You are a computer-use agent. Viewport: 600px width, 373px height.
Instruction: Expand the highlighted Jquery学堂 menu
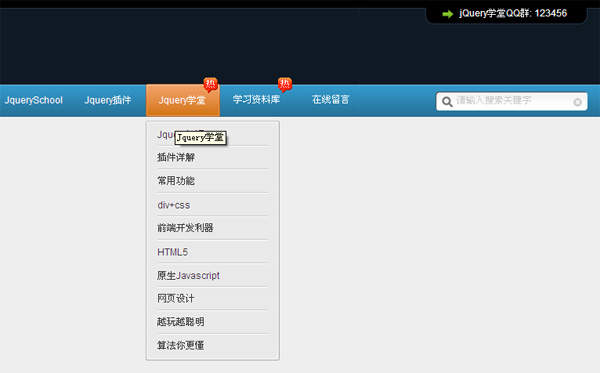183,100
